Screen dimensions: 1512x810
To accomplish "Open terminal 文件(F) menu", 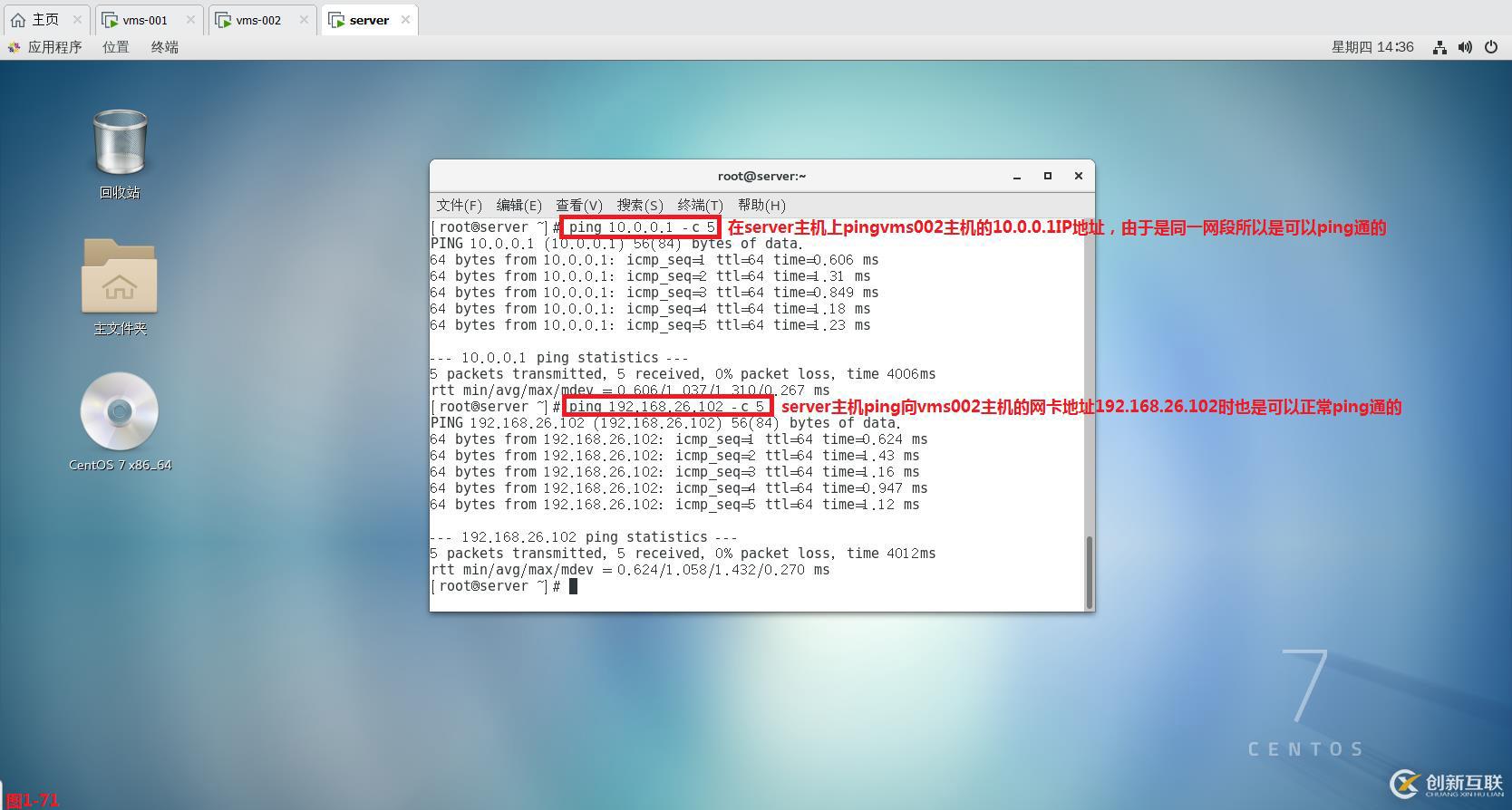I will (x=459, y=205).
